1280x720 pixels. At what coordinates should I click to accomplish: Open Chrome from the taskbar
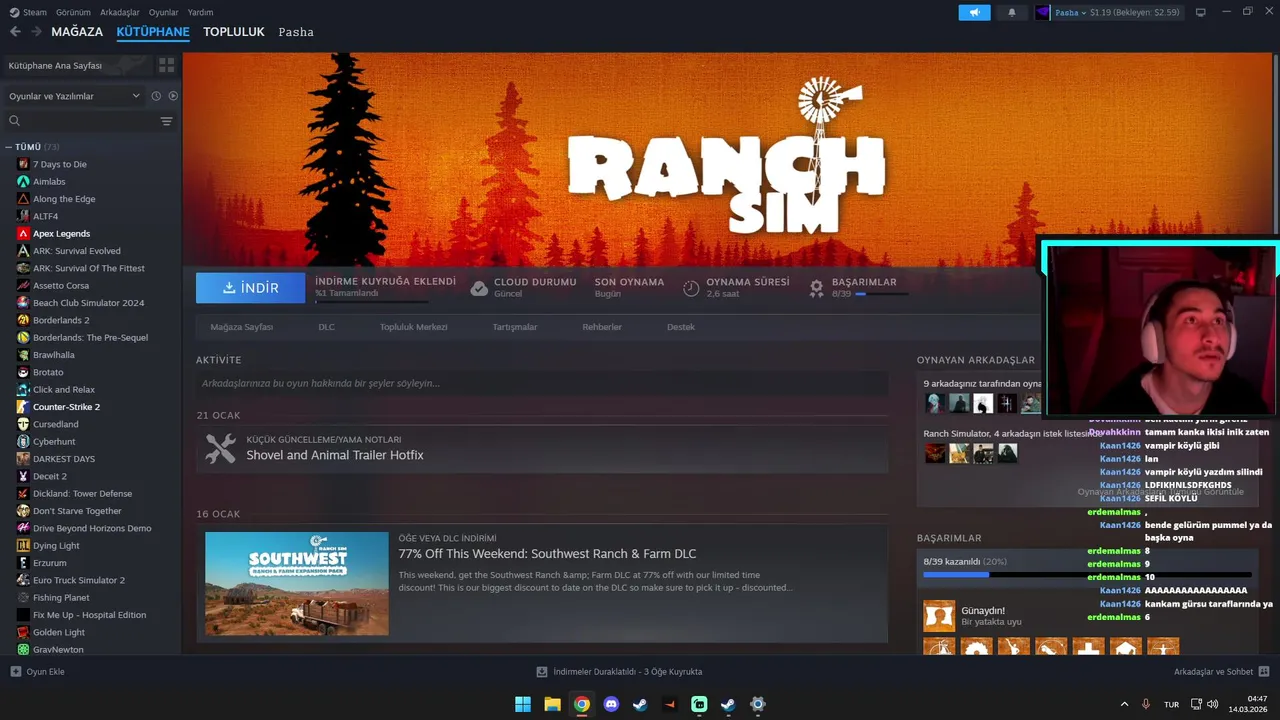click(582, 704)
